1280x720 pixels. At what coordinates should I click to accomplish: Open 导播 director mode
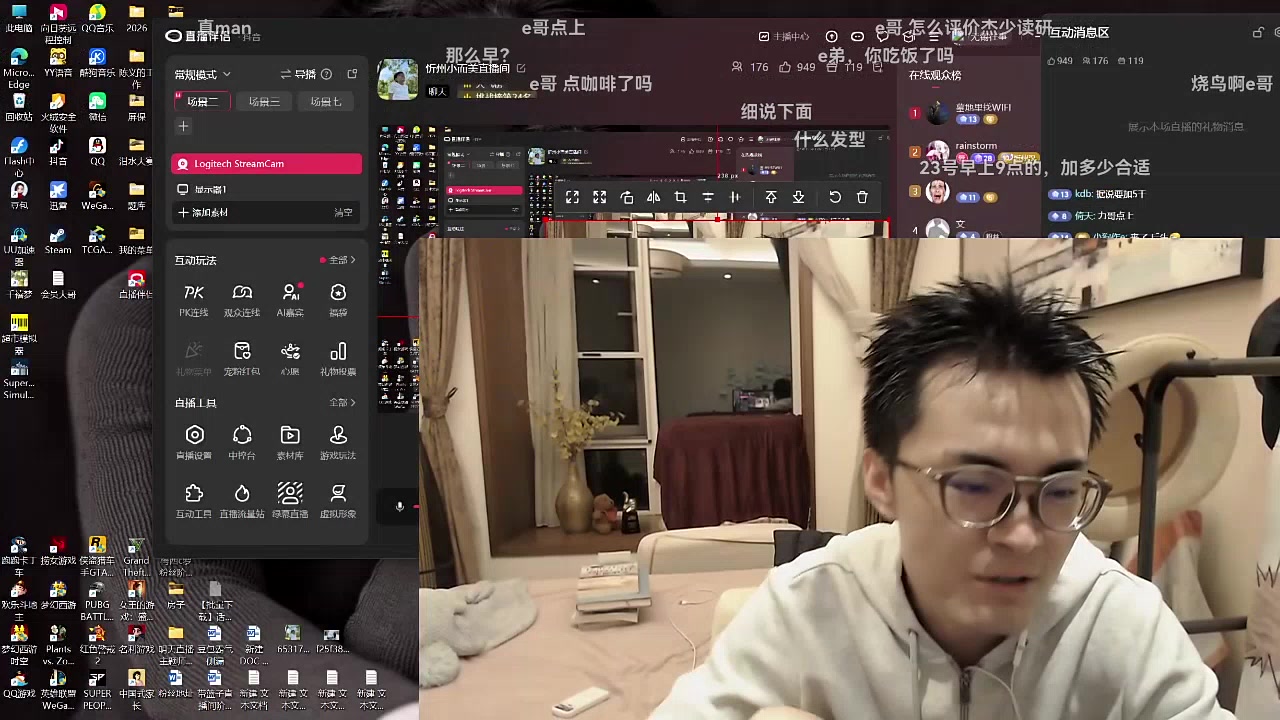[x=299, y=74]
